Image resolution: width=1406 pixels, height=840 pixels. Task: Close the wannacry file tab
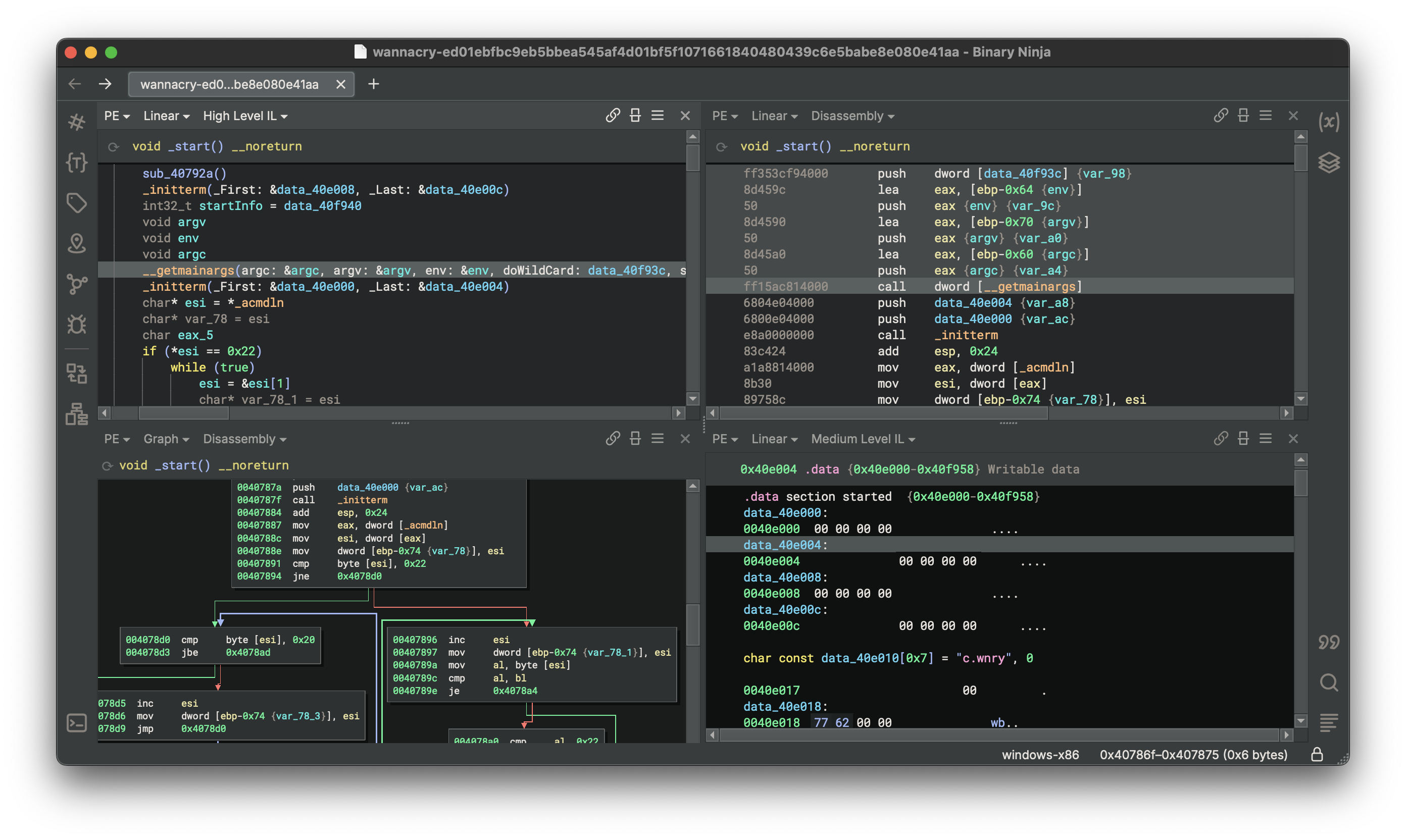(x=341, y=84)
